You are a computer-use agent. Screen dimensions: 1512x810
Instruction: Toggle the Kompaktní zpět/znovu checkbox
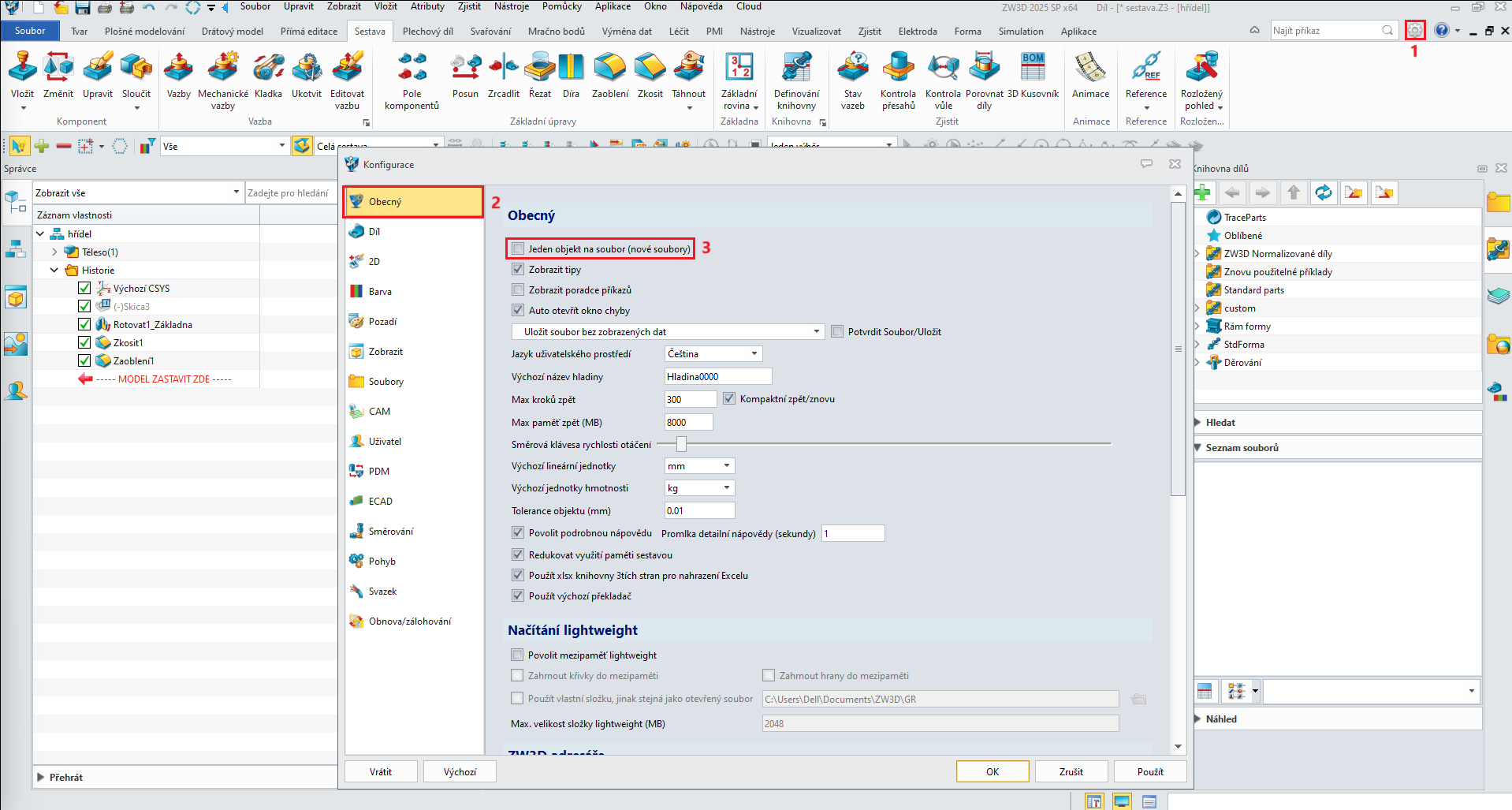pos(729,399)
